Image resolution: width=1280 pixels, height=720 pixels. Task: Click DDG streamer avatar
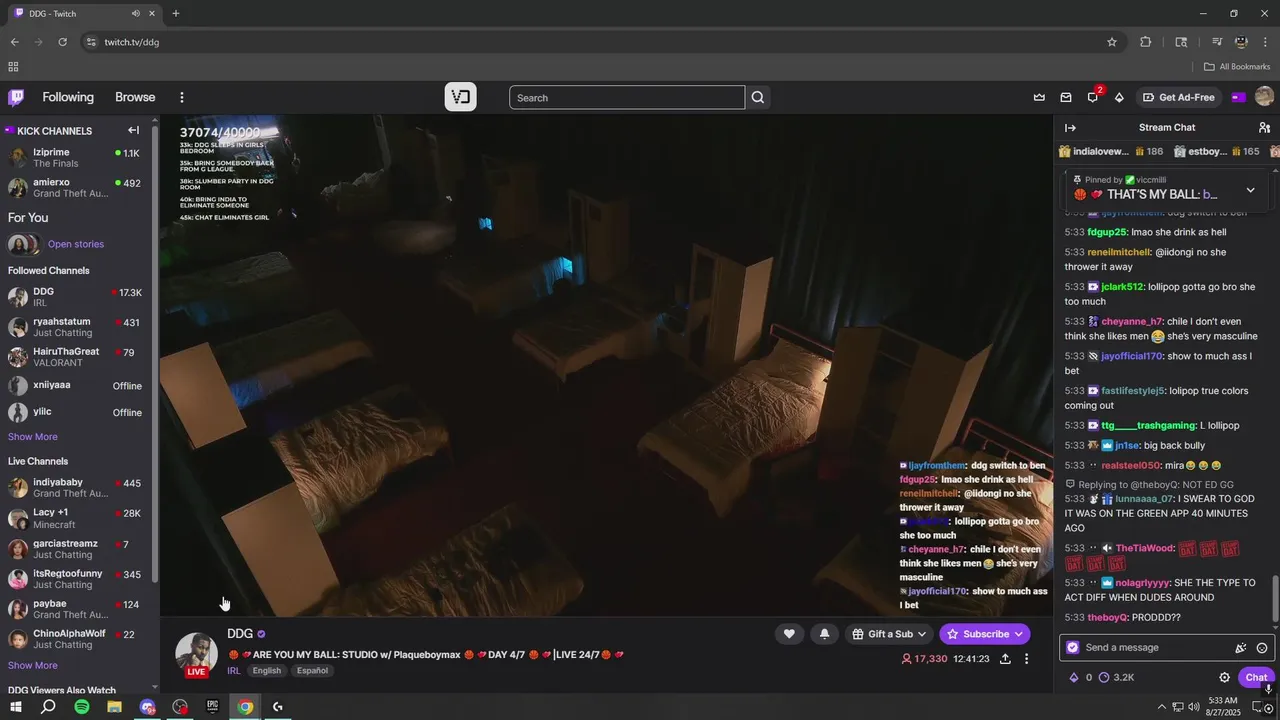(x=196, y=653)
